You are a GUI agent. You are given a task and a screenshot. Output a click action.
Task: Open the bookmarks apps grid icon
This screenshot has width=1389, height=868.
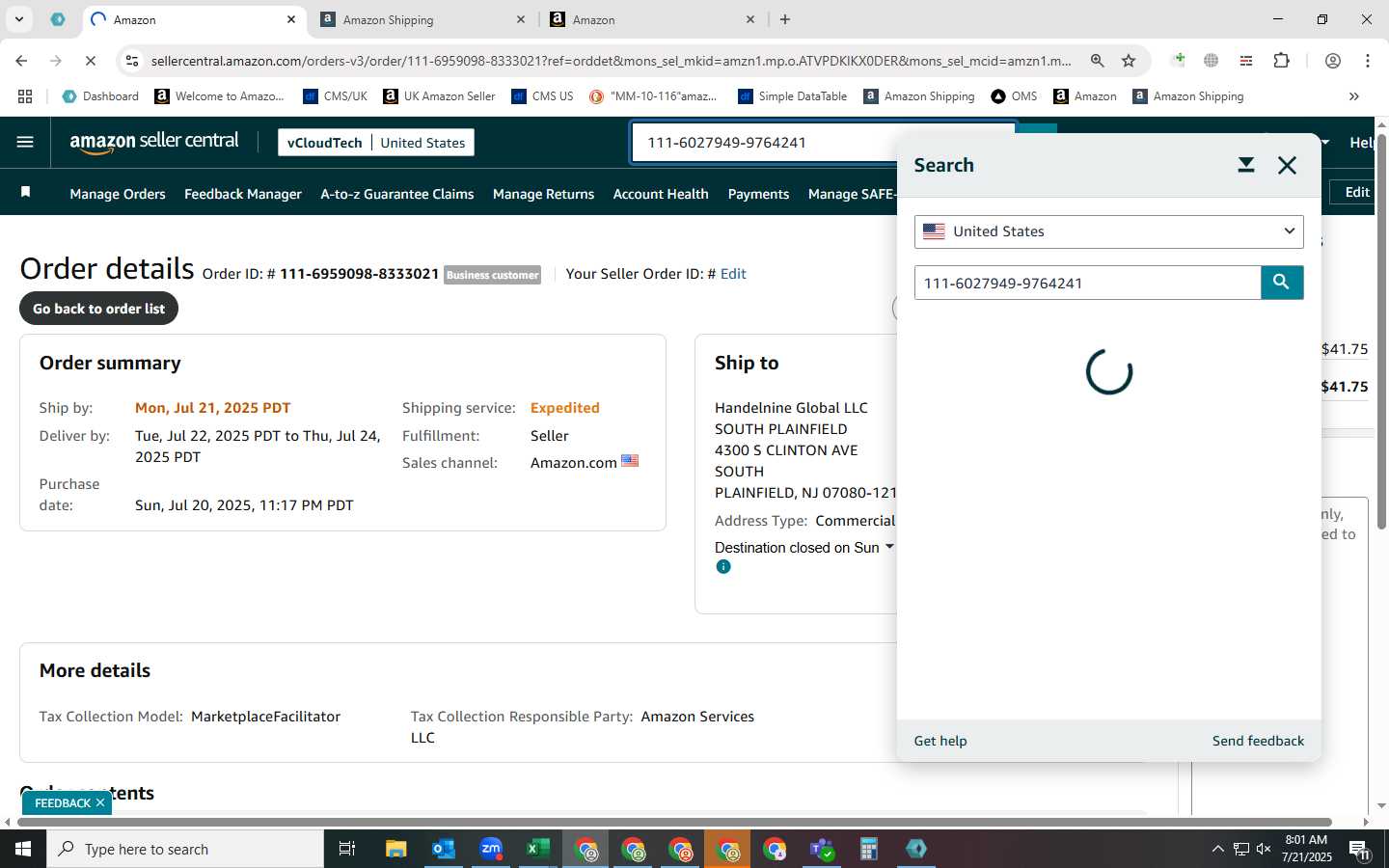pyautogui.click(x=25, y=95)
